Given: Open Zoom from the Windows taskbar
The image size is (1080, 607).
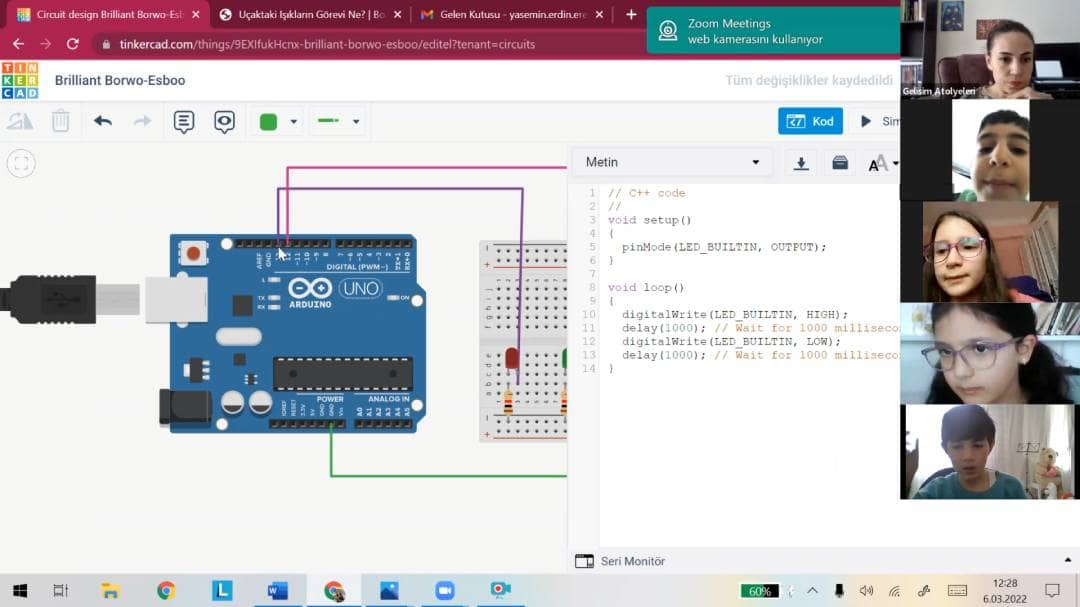Looking at the screenshot, I should coord(445,591).
